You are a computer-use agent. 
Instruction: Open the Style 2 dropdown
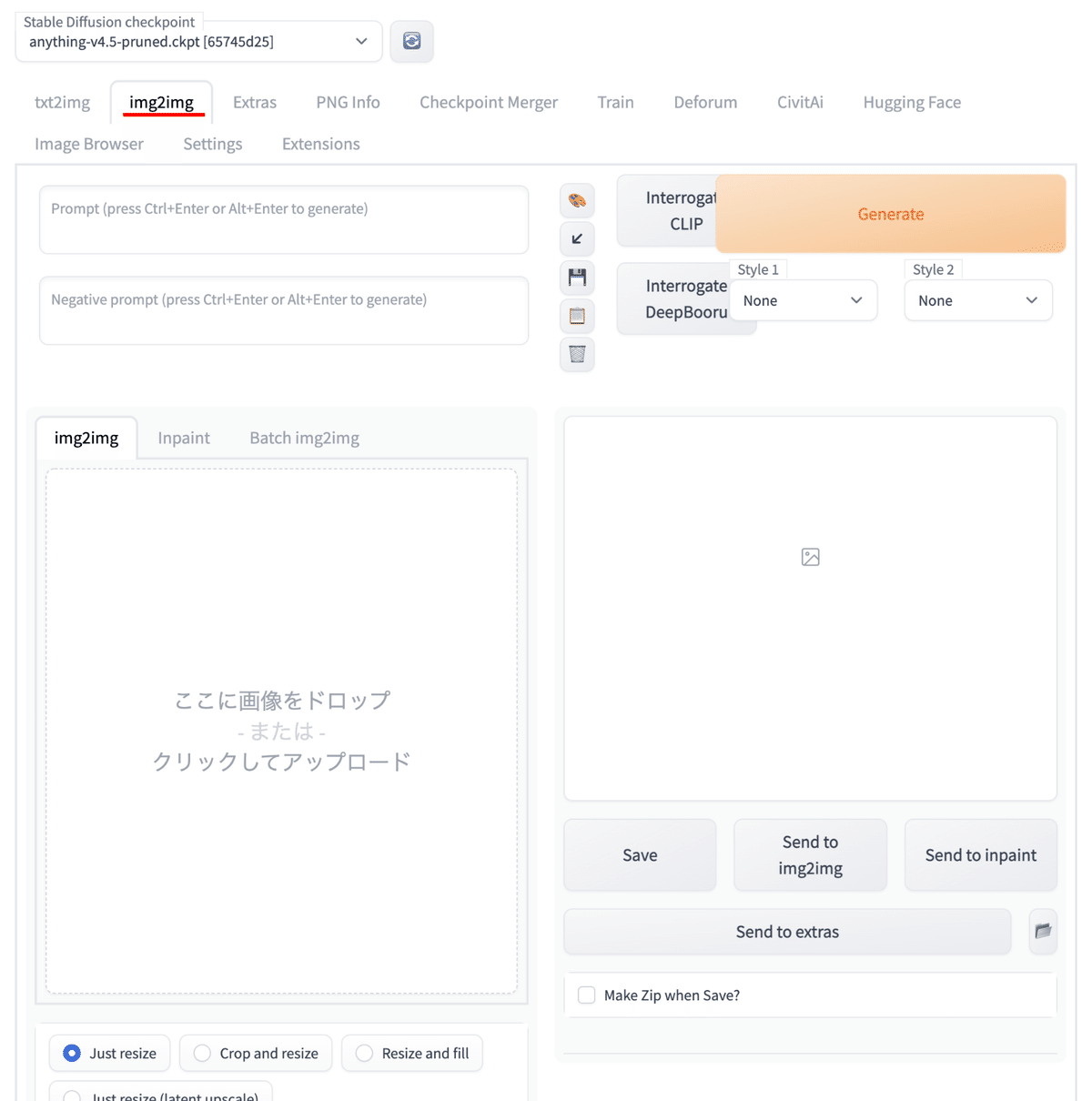[978, 300]
